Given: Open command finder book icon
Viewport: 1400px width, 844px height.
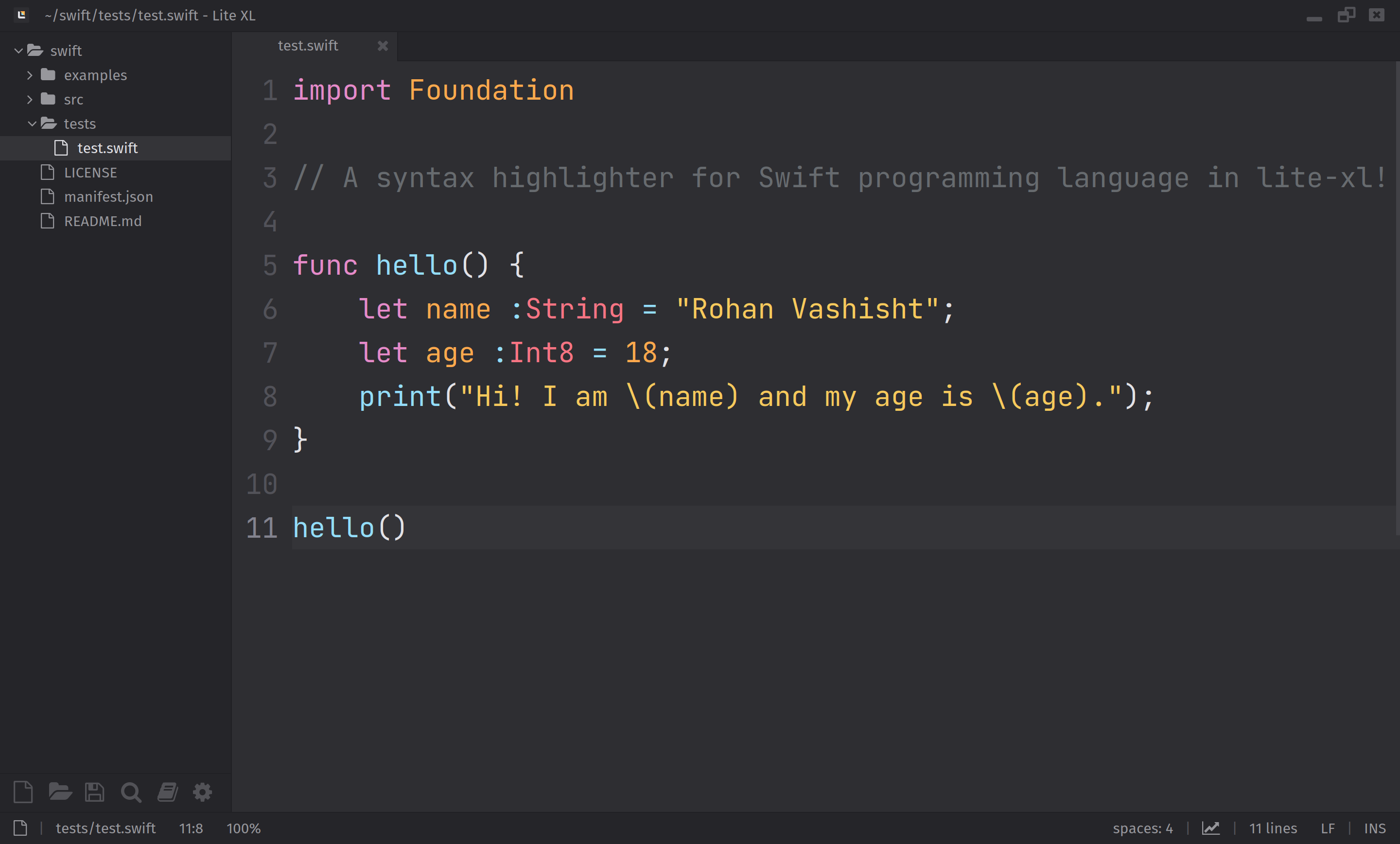Looking at the screenshot, I should click(167, 791).
